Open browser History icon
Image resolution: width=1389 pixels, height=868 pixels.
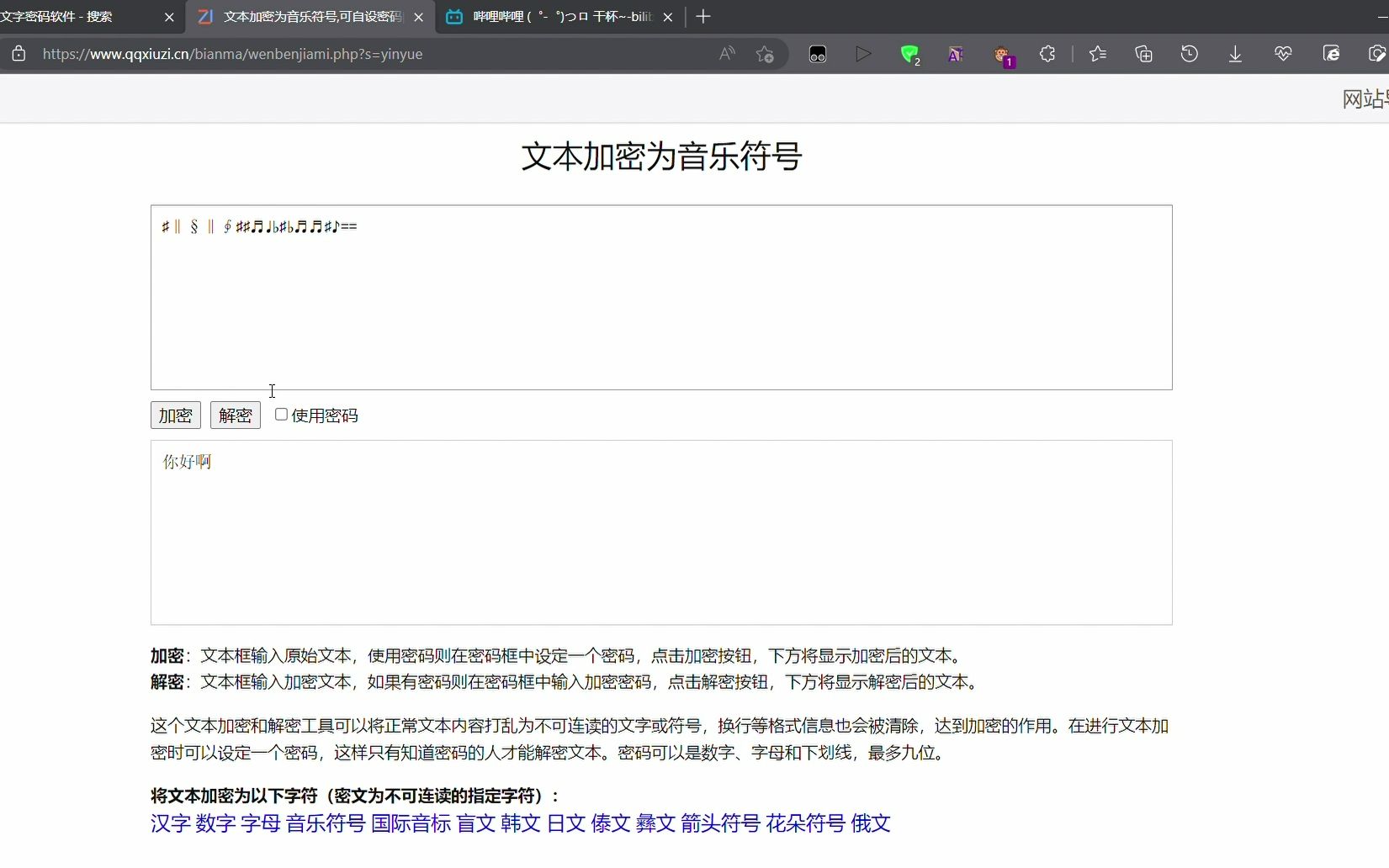[x=1189, y=54]
